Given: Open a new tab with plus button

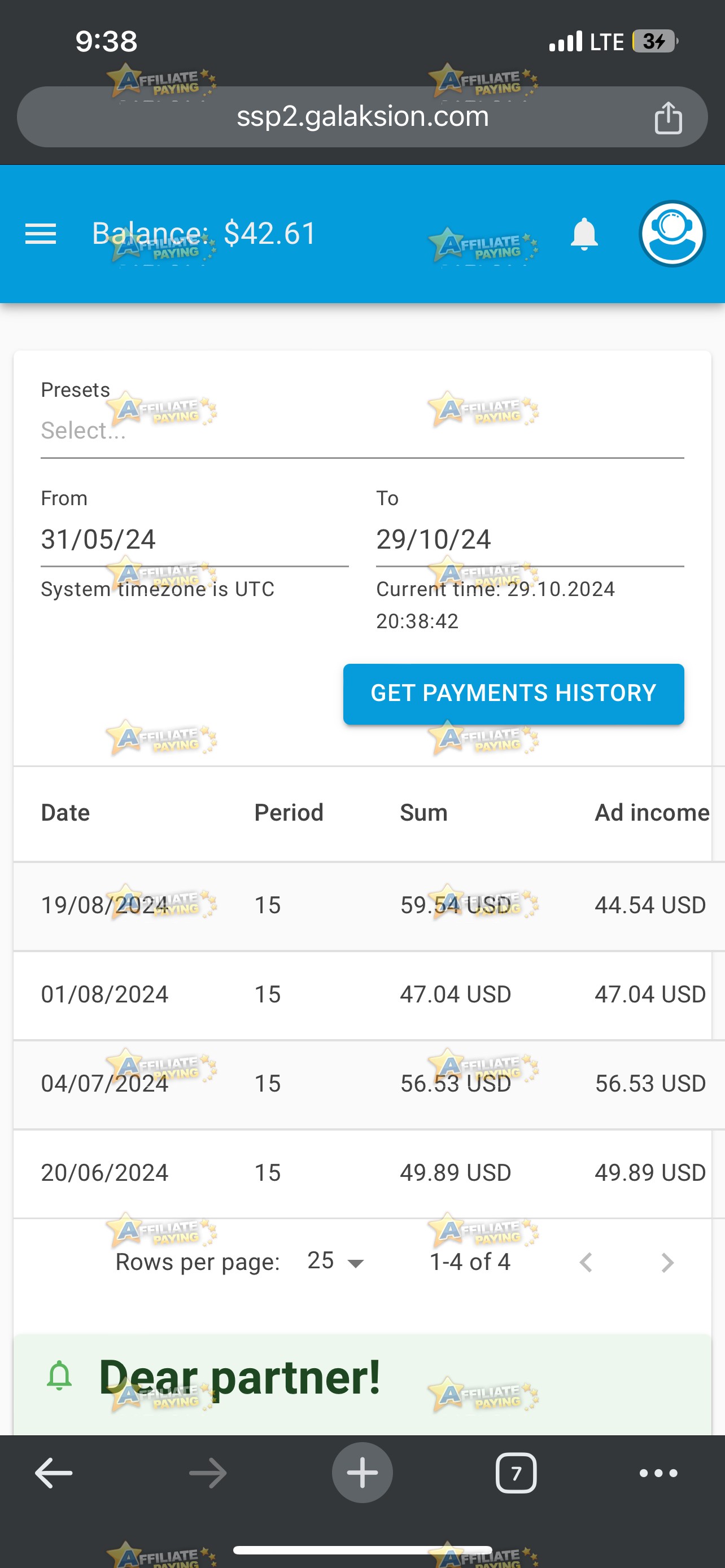Looking at the screenshot, I should 362,1473.
